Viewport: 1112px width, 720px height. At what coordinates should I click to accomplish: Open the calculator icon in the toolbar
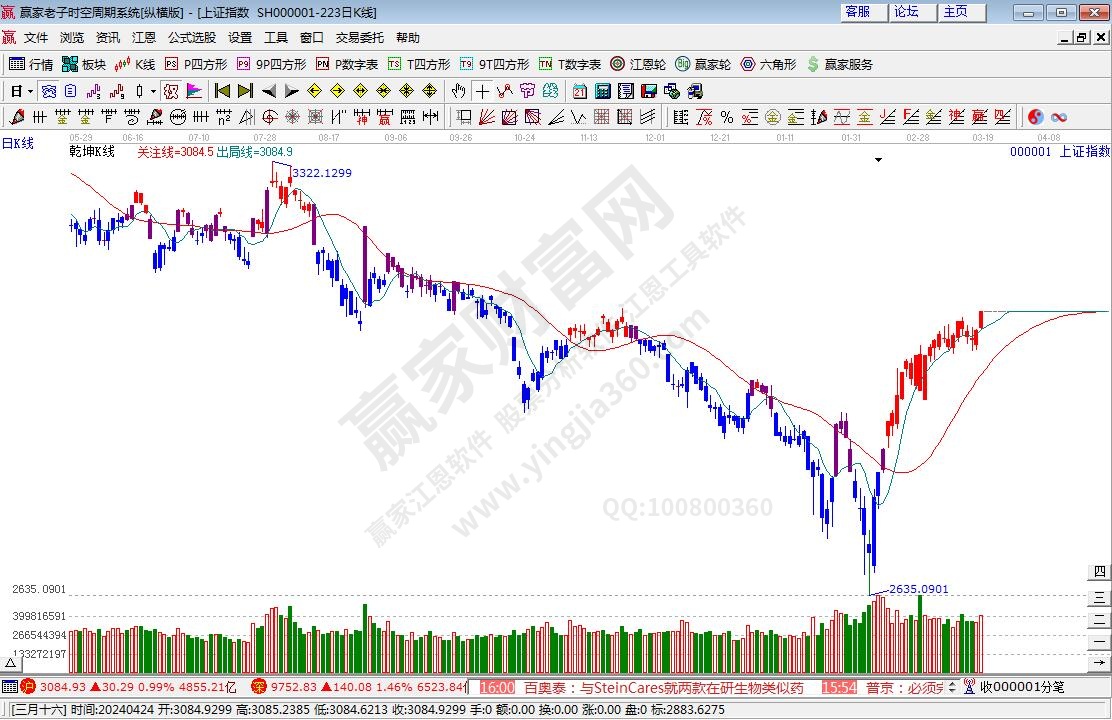tap(604, 91)
